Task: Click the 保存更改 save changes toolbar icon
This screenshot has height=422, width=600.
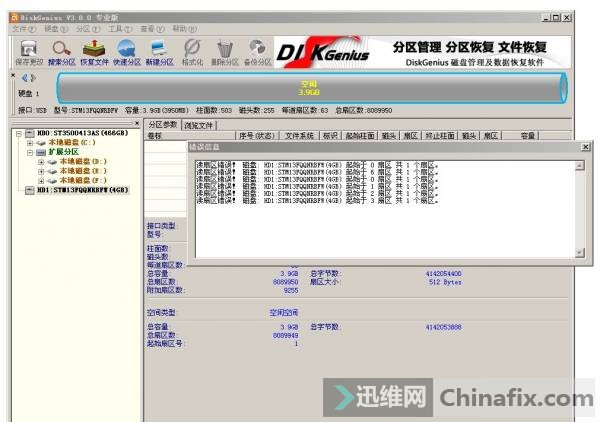Action: pos(29,52)
